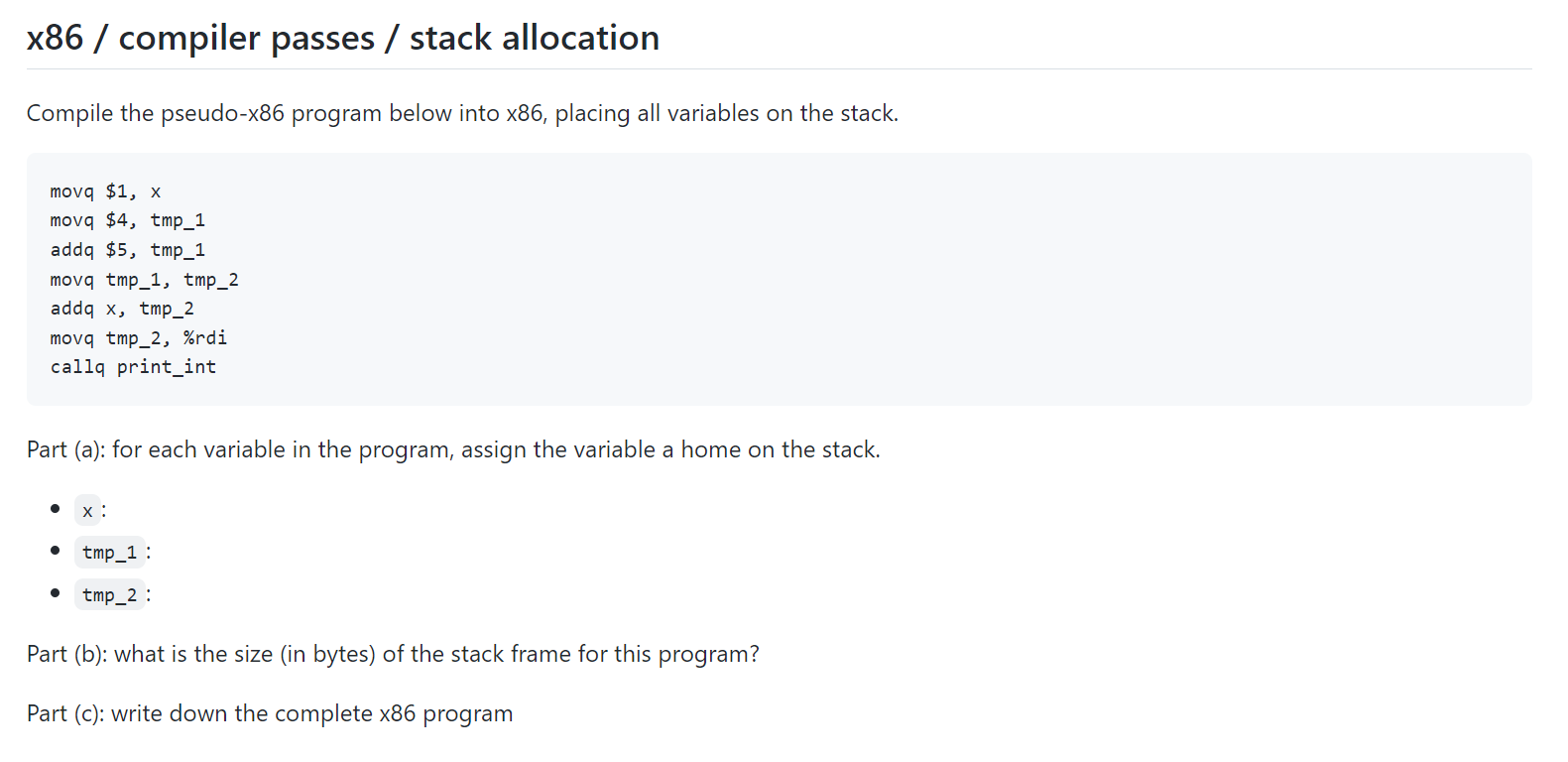Click the bullet marker before "x"
This screenshot has width=1568, height=762.
(x=55, y=509)
